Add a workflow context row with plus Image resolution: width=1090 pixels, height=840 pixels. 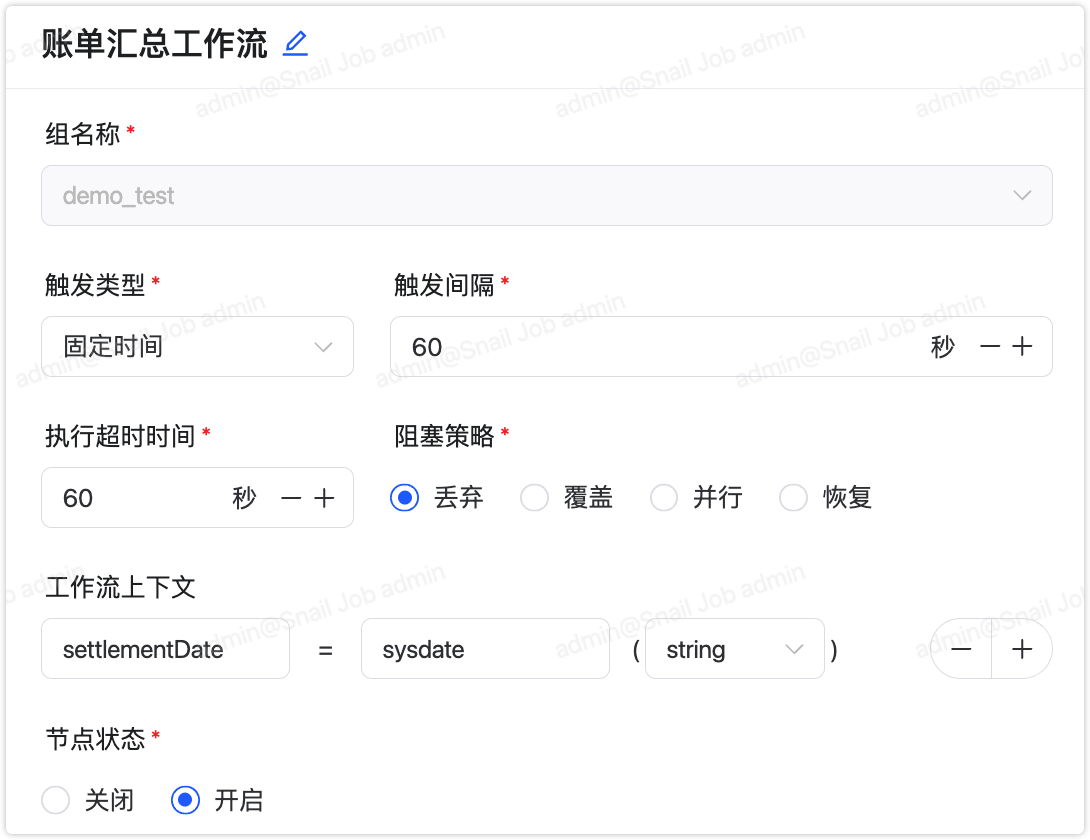(x=1022, y=649)
